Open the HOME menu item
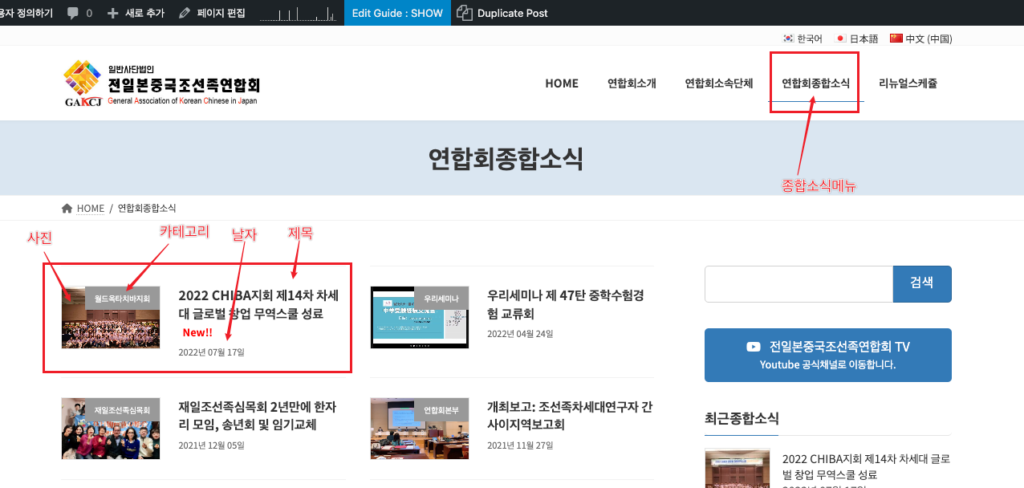Image resolution: width=1024 pixels, height=488 pixels. pyautogui.click(x=561, y=84)
